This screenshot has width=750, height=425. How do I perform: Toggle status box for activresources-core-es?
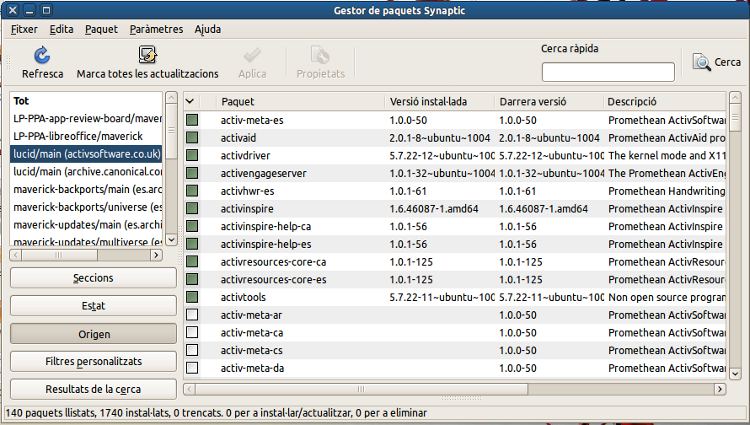click(x=192, y=279)
